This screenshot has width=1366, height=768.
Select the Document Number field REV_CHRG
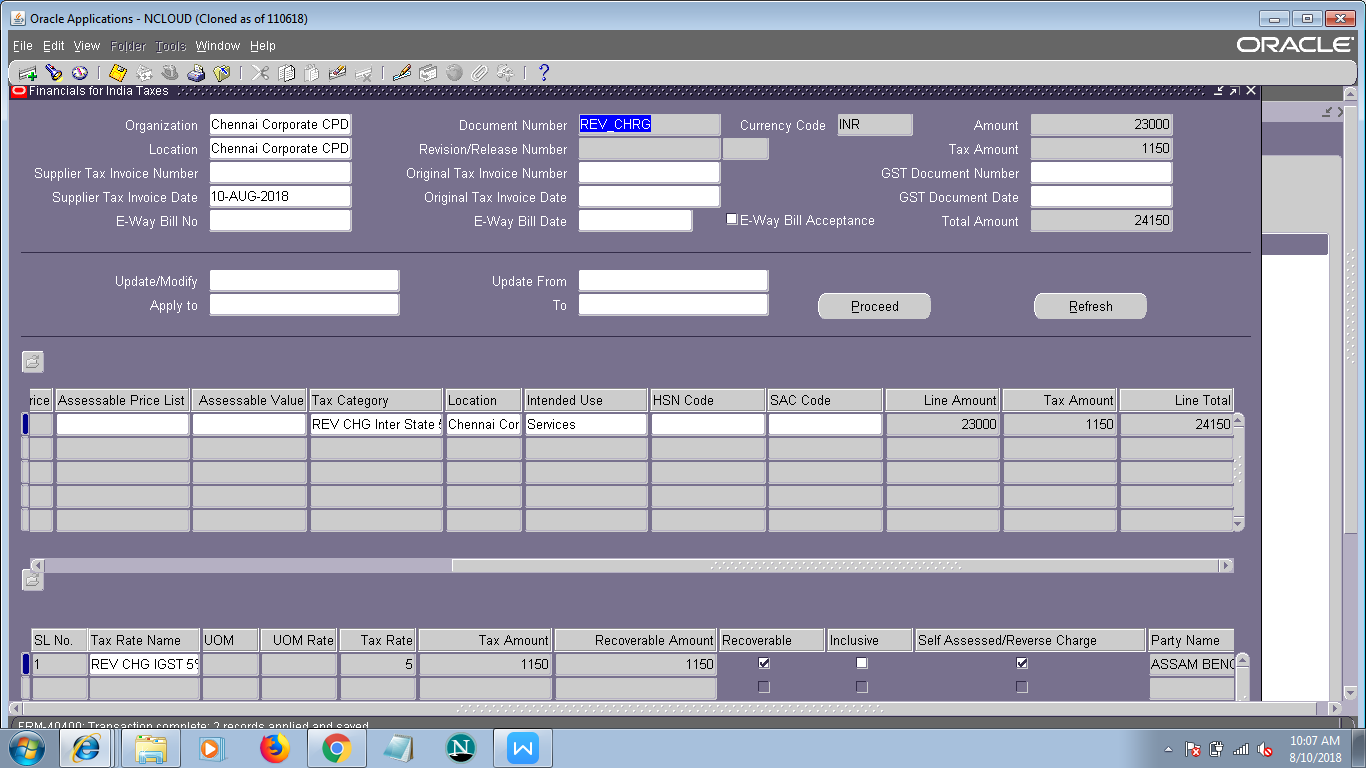[x=650, y=125]
